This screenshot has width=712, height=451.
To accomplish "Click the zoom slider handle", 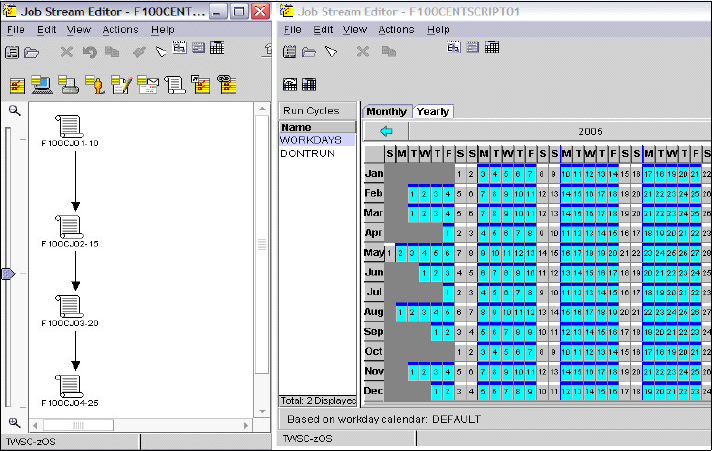I will click(9, 273).
